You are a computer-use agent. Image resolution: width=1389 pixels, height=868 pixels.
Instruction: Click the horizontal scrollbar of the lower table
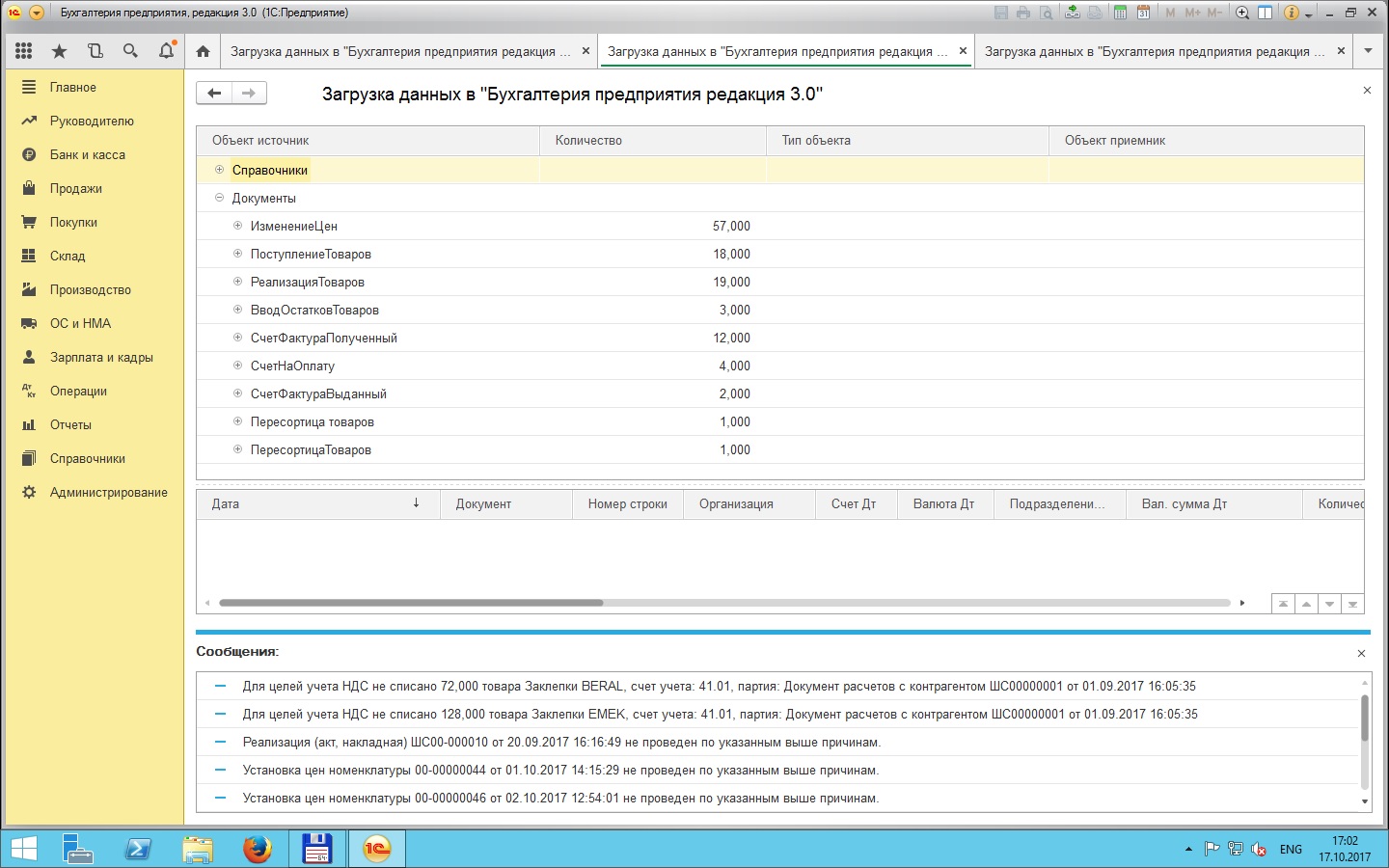click(x=411, y=603)
